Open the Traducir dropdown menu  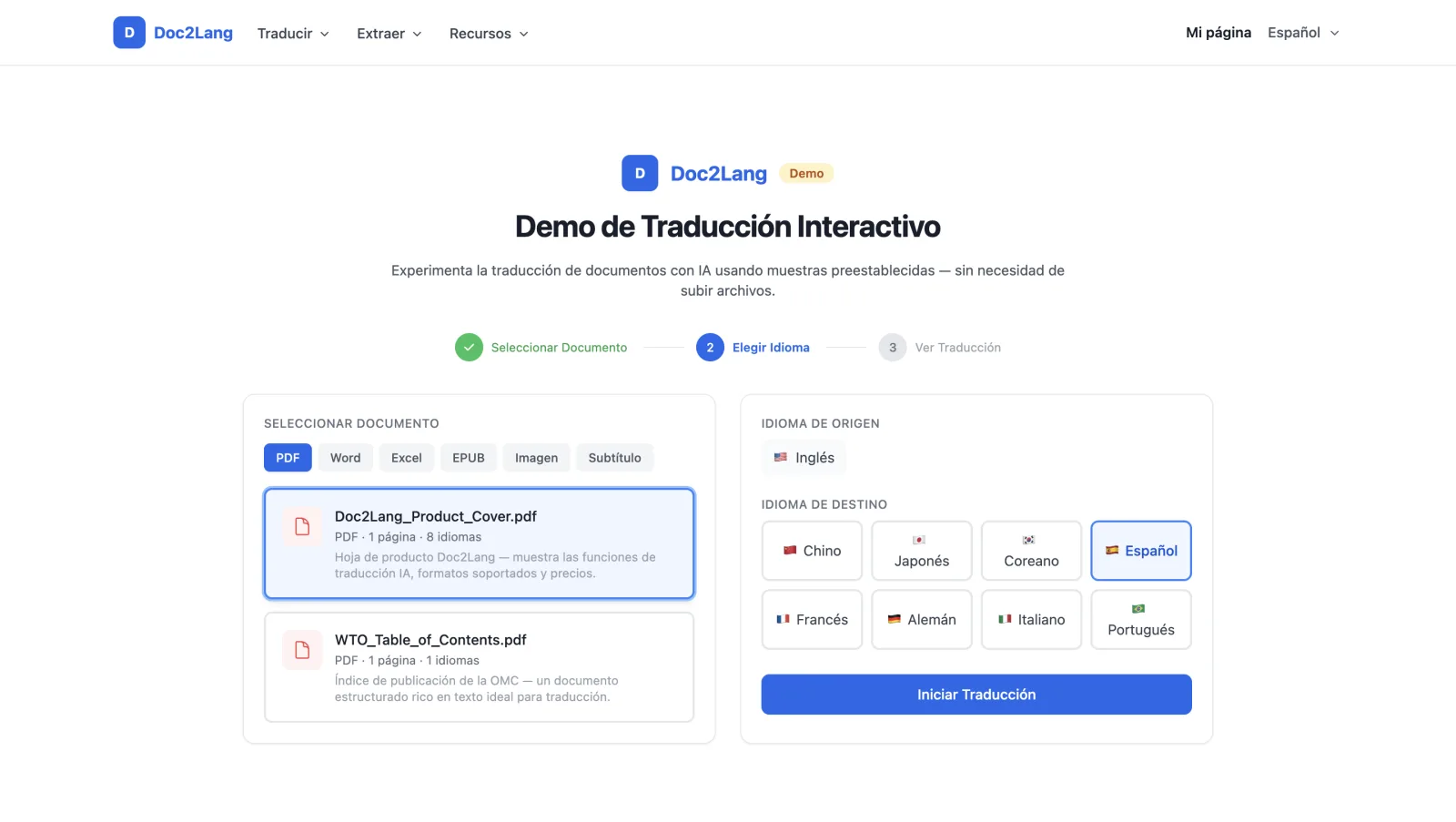pyautogui.click(x=293, y=34)
